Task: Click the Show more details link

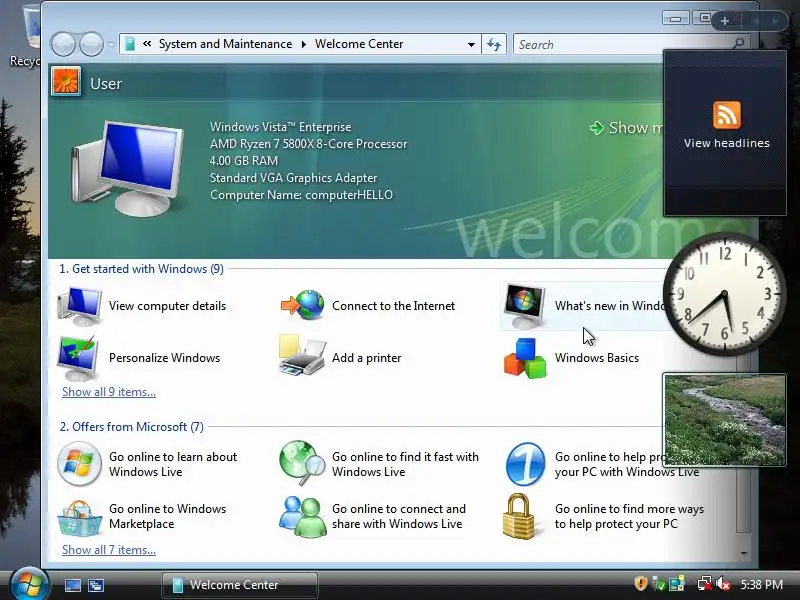Action: (x=626, y=128)
